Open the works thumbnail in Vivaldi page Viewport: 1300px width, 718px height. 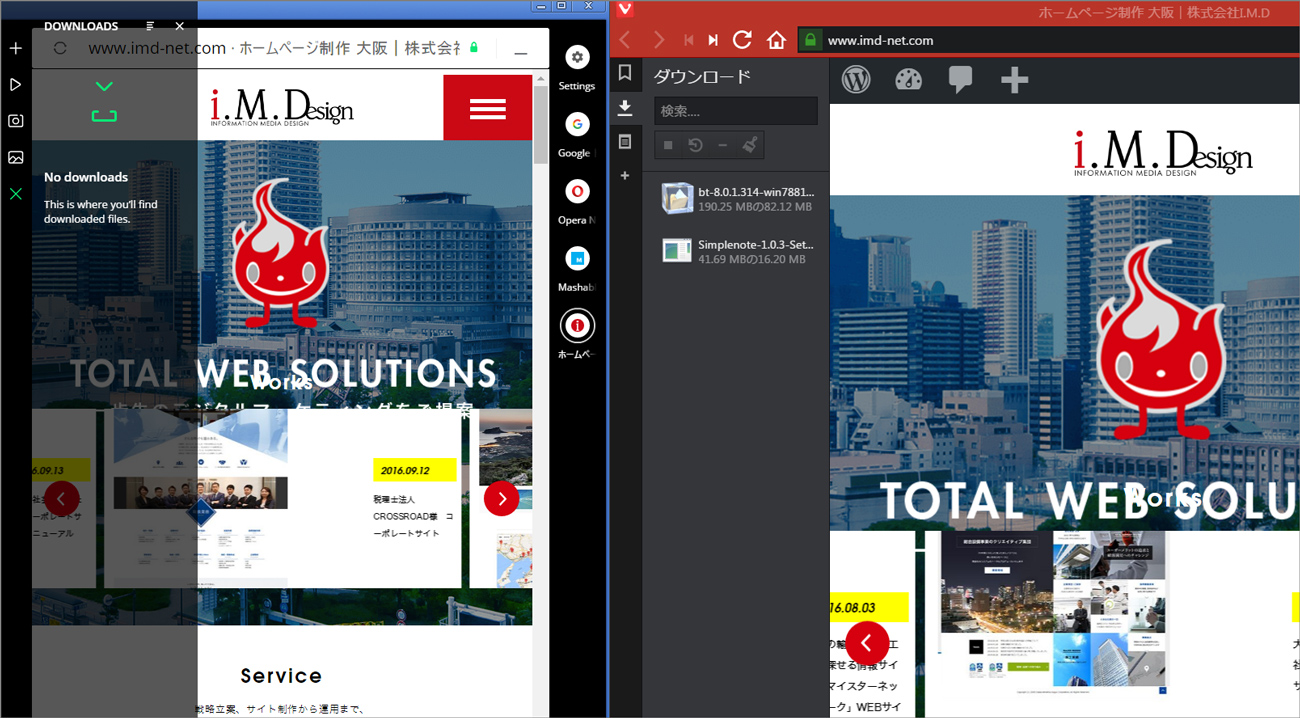[x=1054, y=613]
